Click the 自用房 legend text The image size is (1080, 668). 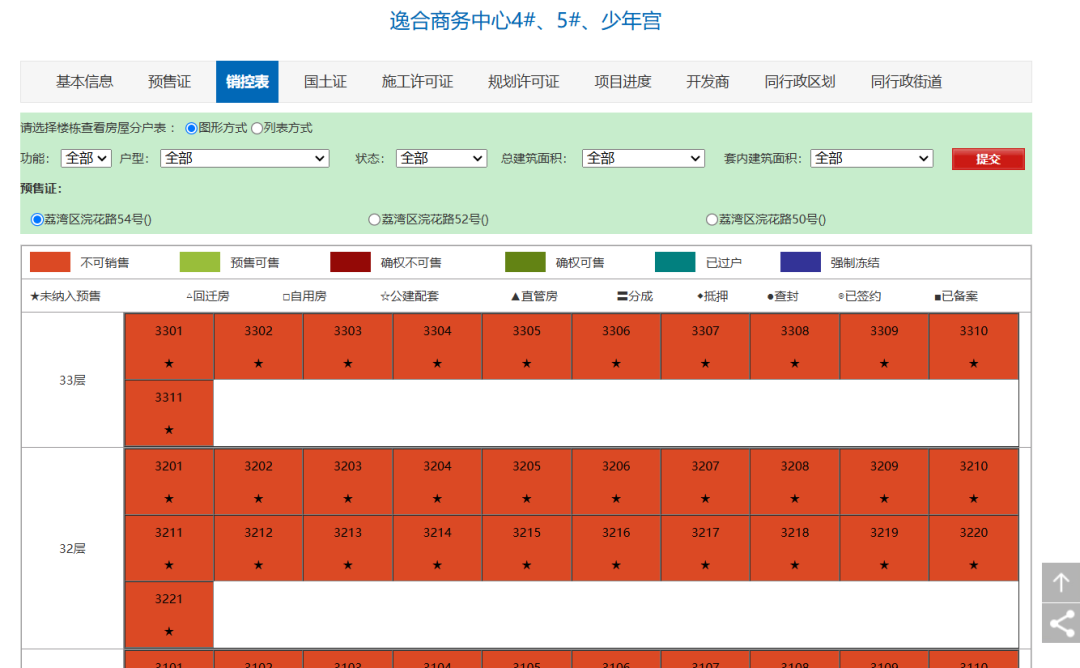click(308, 296)
